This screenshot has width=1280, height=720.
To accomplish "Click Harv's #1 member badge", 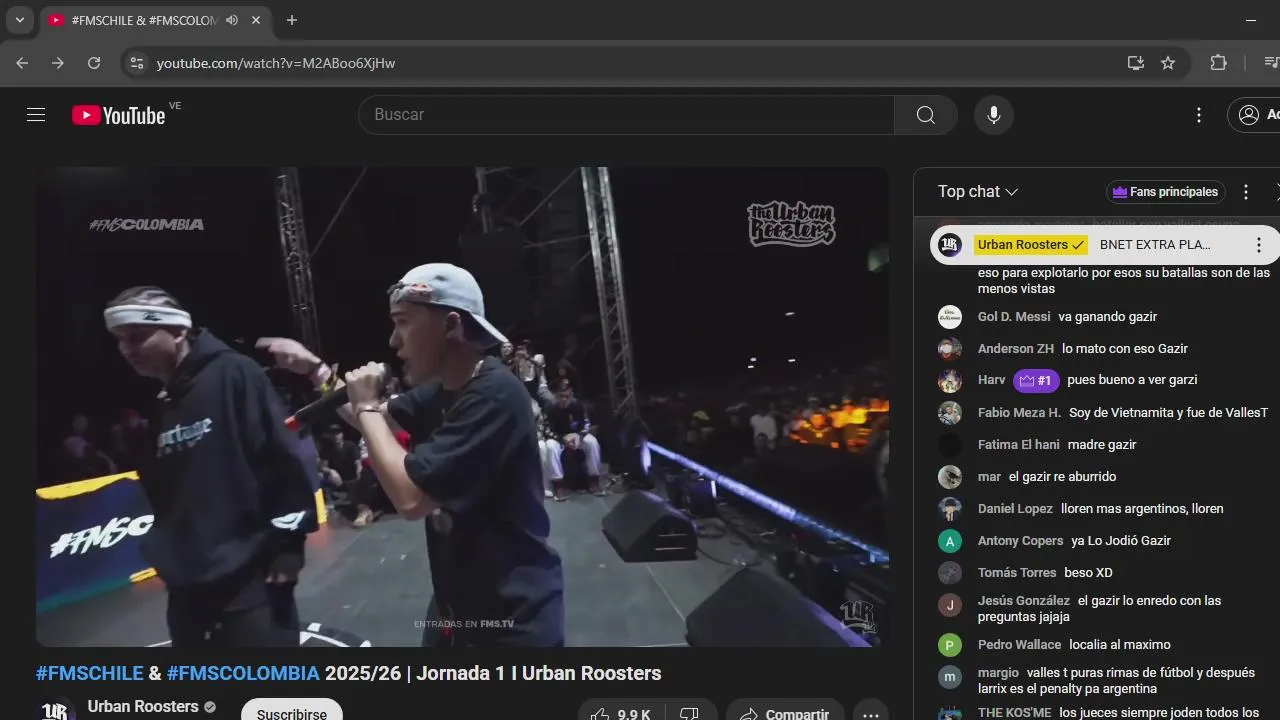I will click(1036, 381).
